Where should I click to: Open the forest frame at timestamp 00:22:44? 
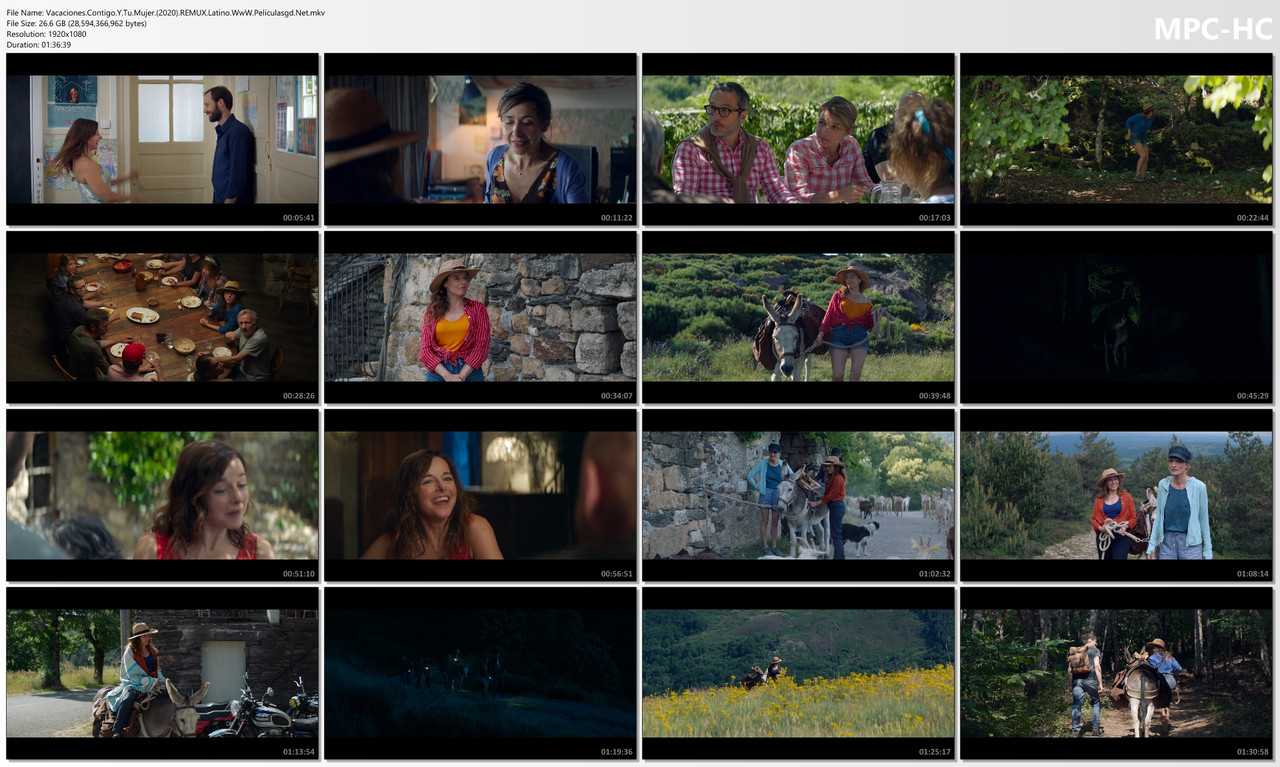[1116, 139]
